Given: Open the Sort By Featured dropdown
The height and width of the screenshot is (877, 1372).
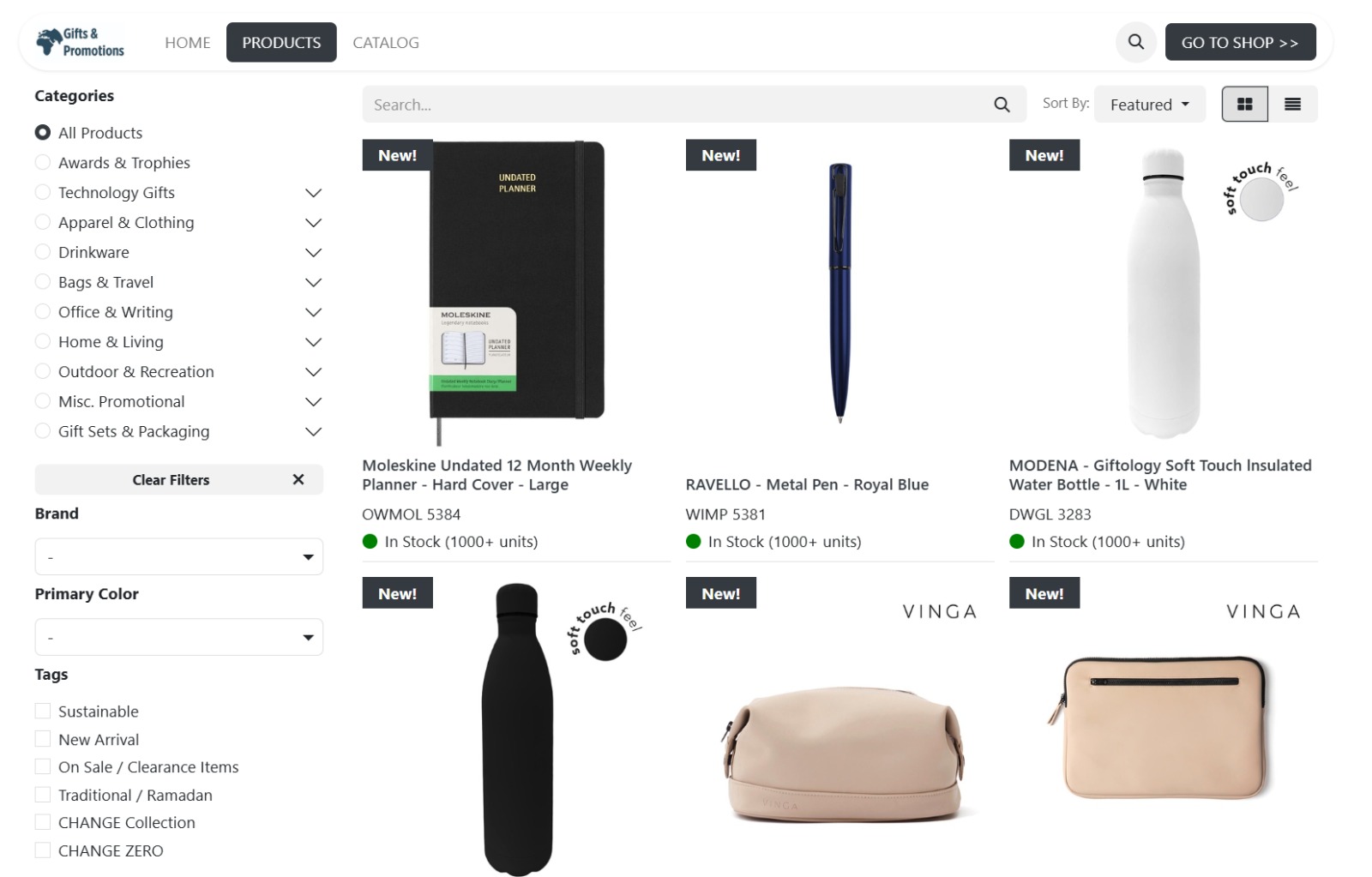Looking at the screenshot, I should [x=1150, y=104].
